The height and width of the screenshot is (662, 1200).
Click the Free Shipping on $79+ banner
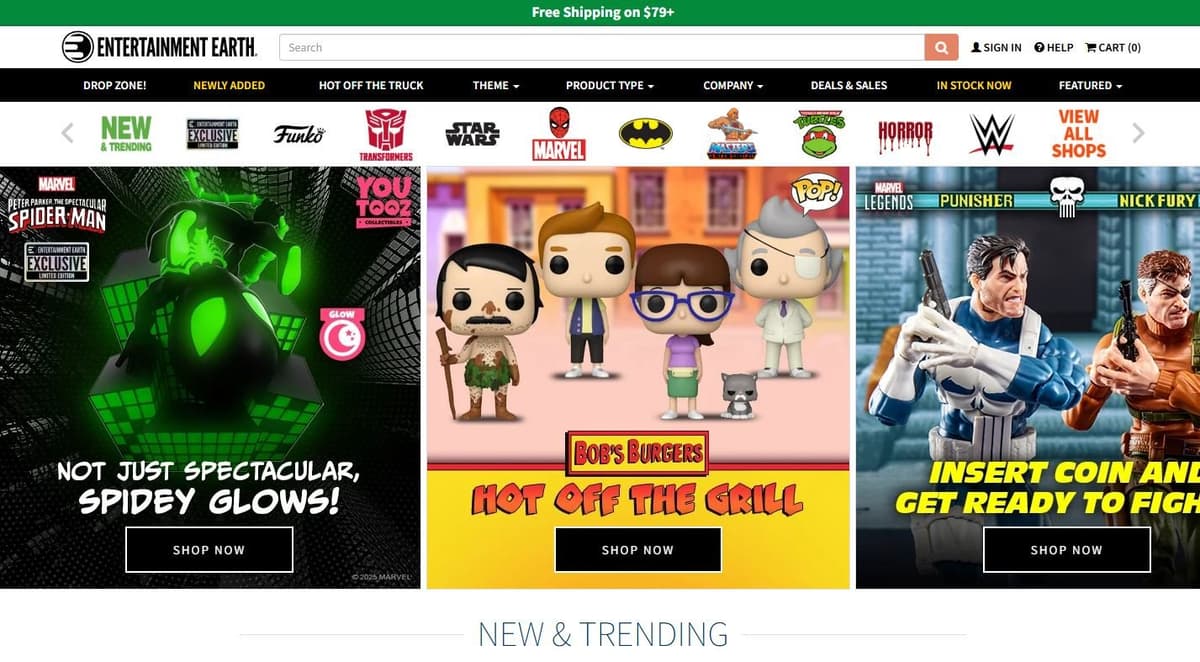click(603, 12)
